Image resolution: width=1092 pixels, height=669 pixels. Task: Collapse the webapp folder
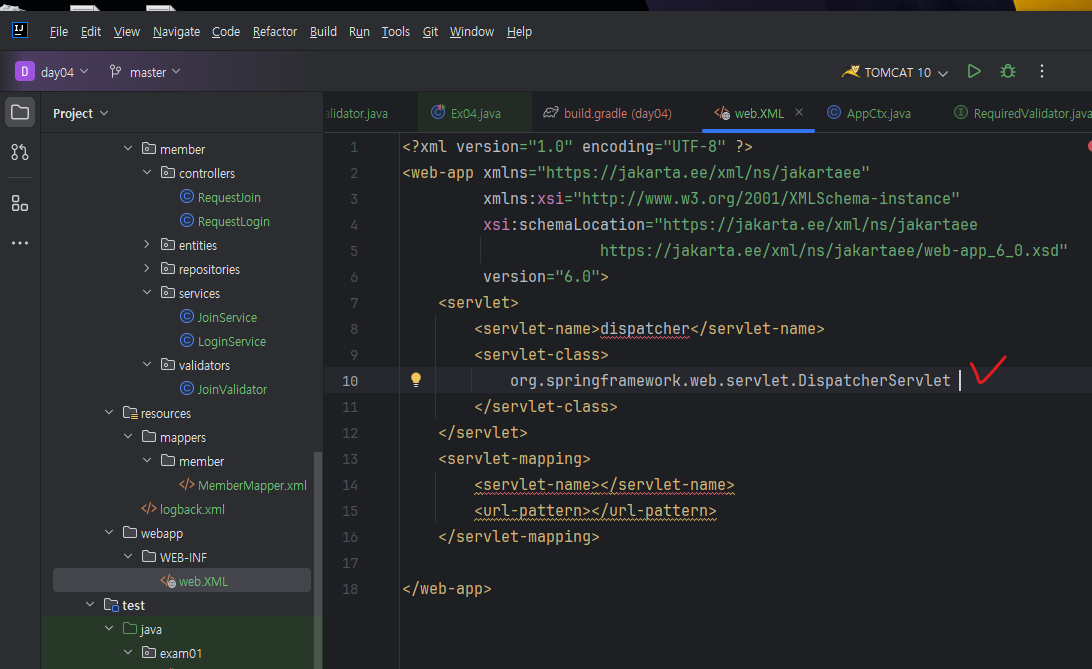coord(109,532)
